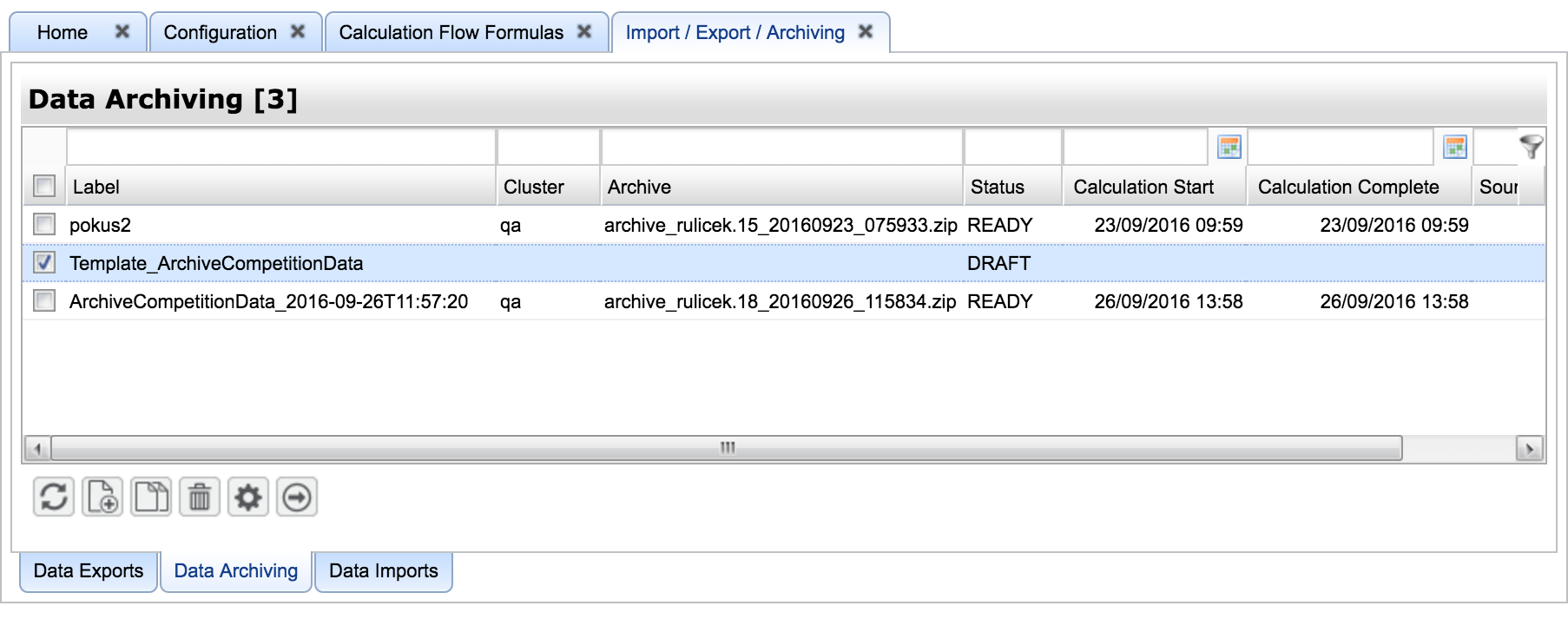Check the pokus2 row checkbox

point(44,224)
